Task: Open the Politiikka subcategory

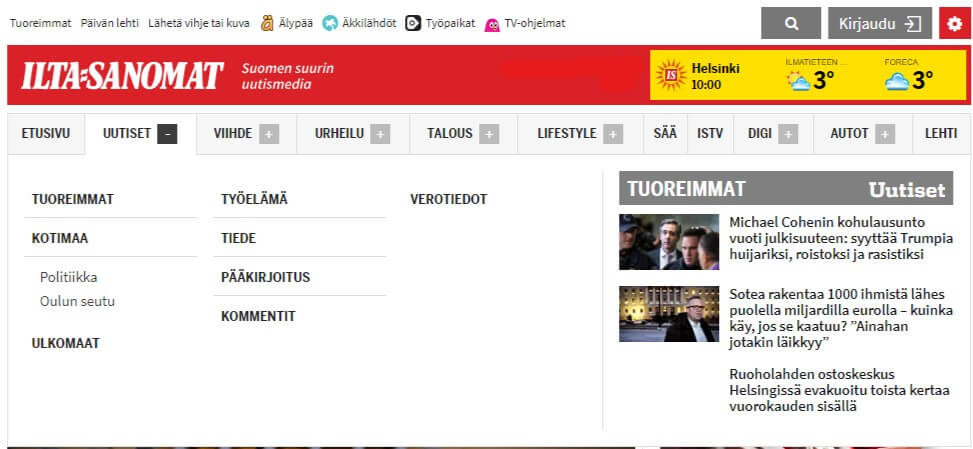Action: (x=68, y=277)
